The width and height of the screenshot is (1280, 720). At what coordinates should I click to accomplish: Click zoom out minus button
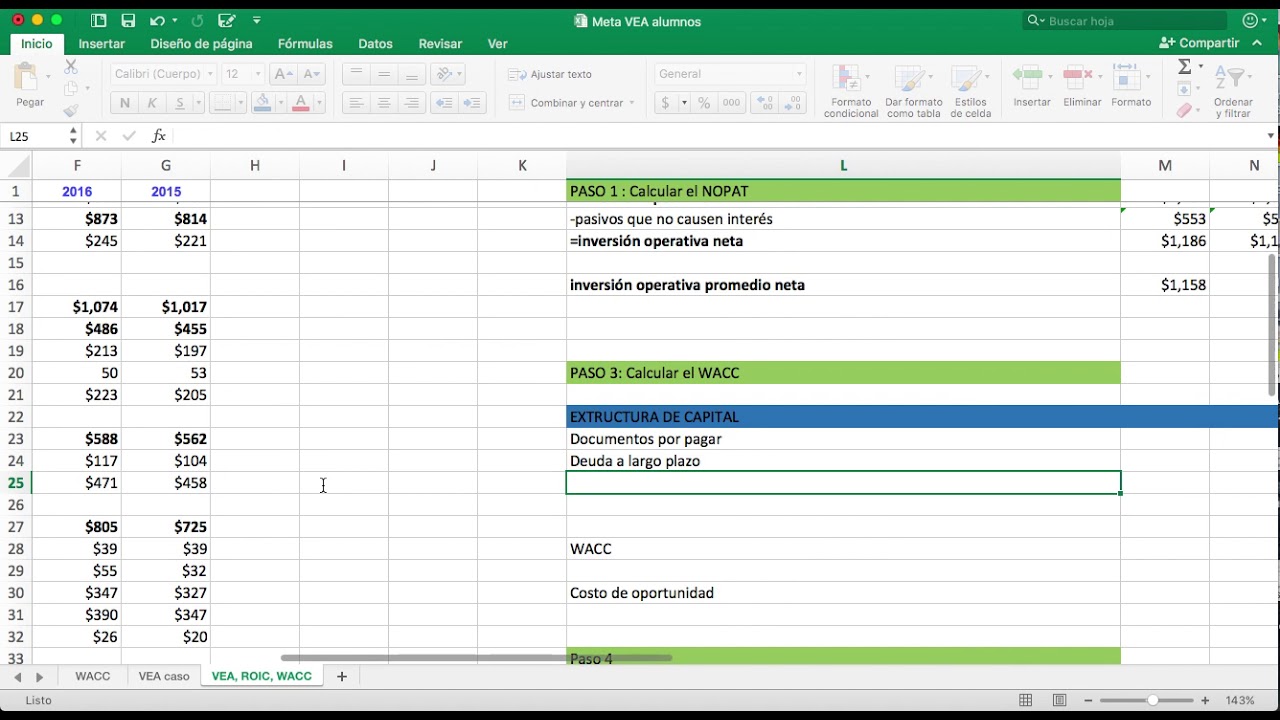pyautogui.click(x=1089, y=700)
